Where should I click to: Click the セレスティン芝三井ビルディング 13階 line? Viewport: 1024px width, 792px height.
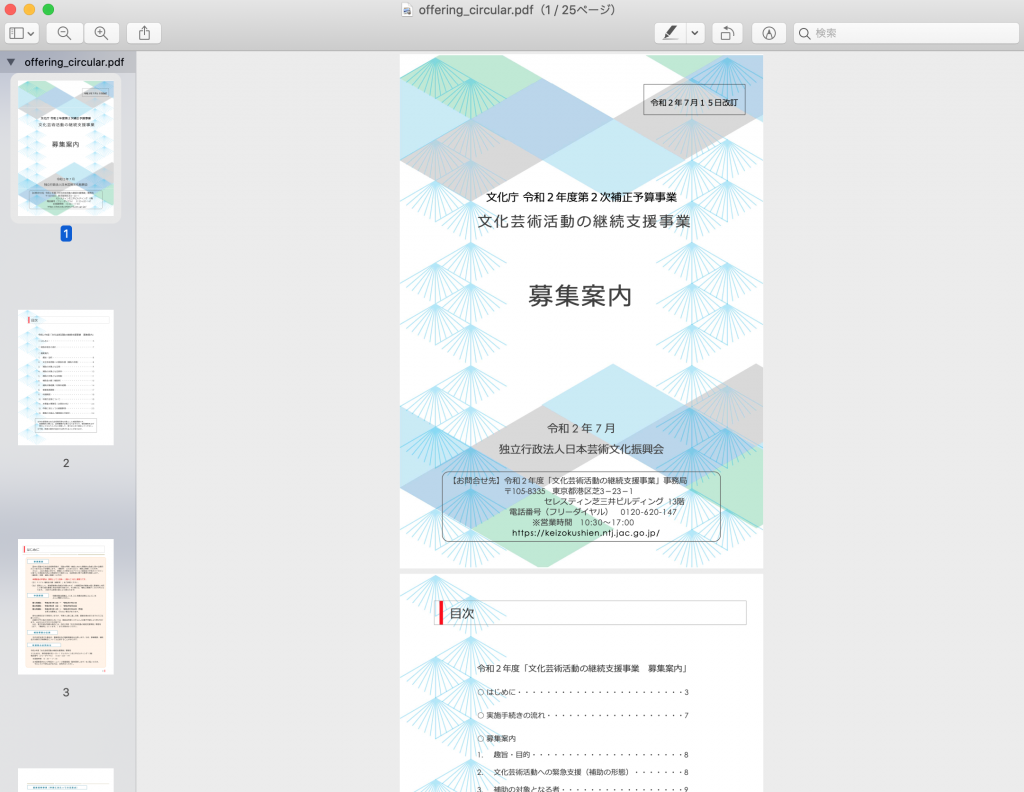coord(614,501)
